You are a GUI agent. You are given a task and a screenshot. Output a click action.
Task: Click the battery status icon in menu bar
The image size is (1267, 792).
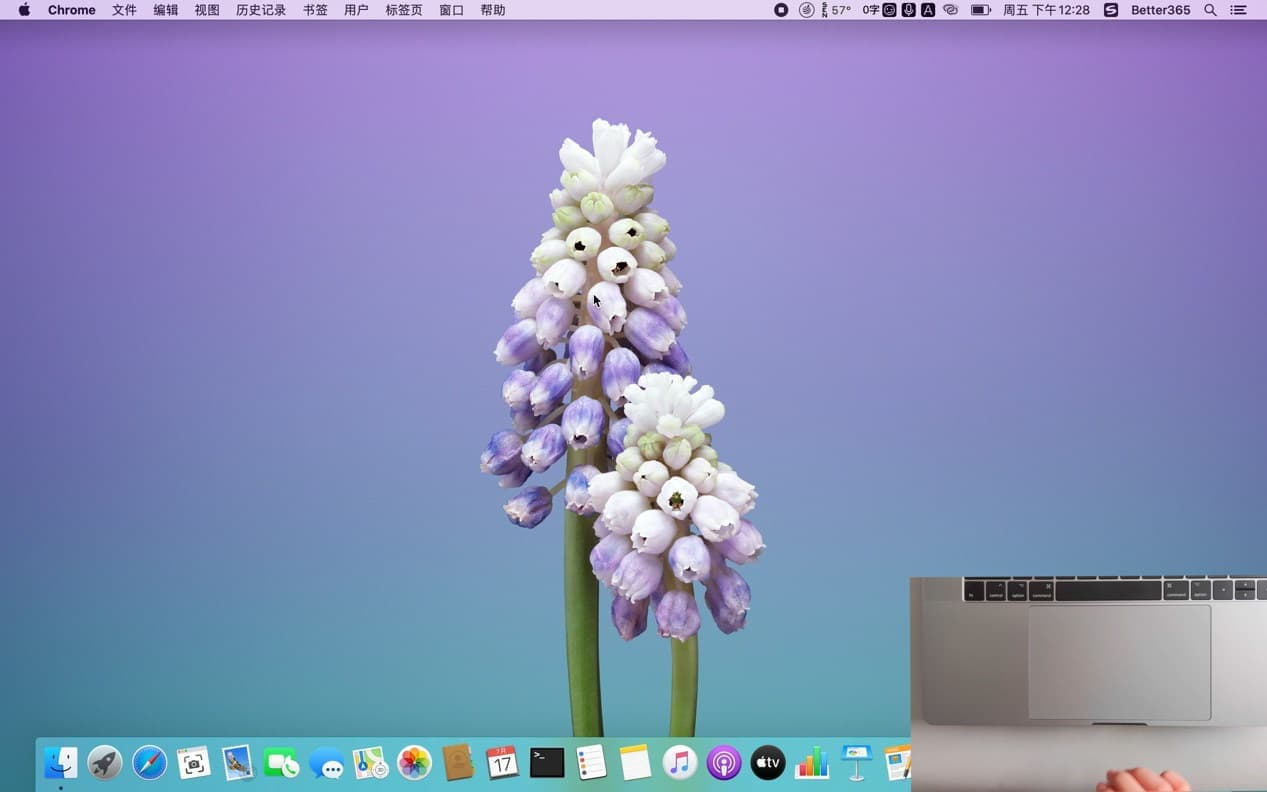(x=981, y=10)
